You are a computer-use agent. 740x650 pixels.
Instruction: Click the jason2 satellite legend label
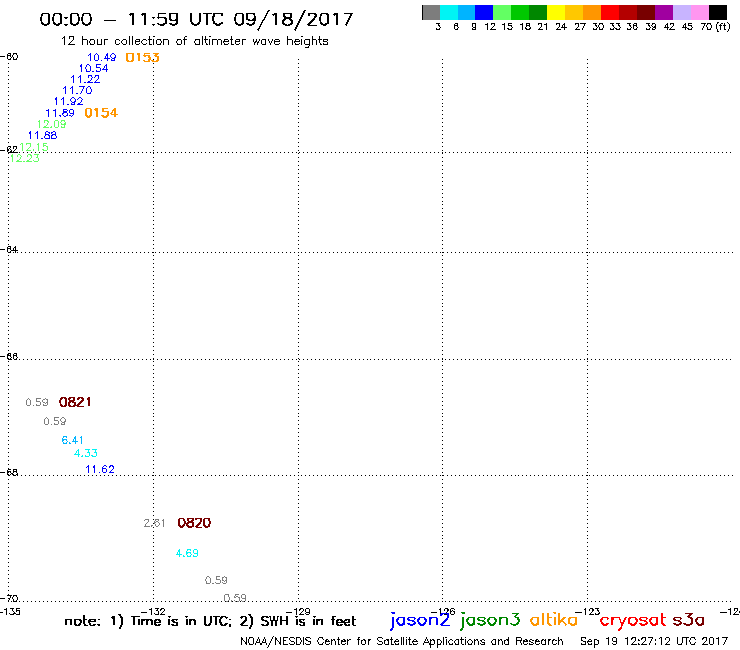[420, 620]
